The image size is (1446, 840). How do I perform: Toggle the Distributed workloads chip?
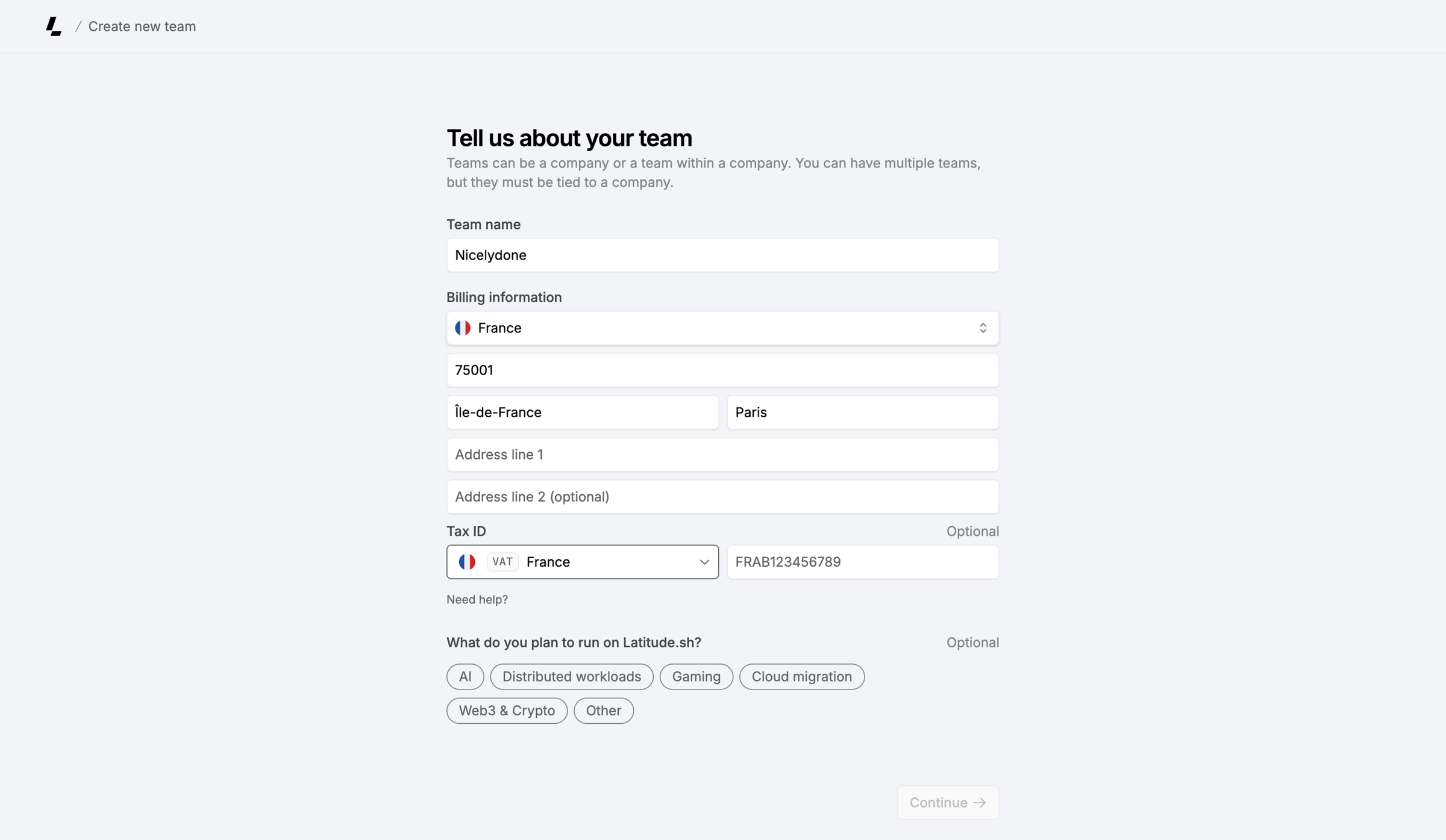[x=572, y=677]
